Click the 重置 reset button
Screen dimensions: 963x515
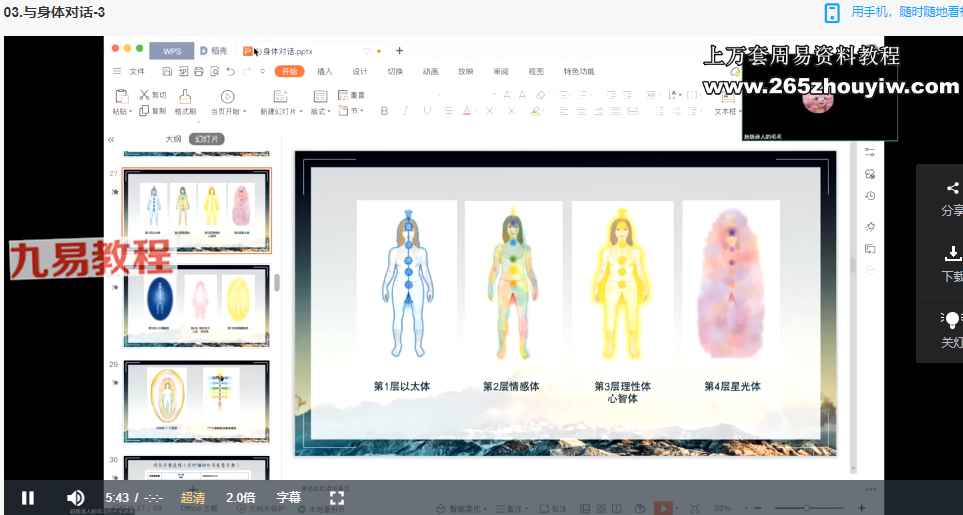[352, 95]
